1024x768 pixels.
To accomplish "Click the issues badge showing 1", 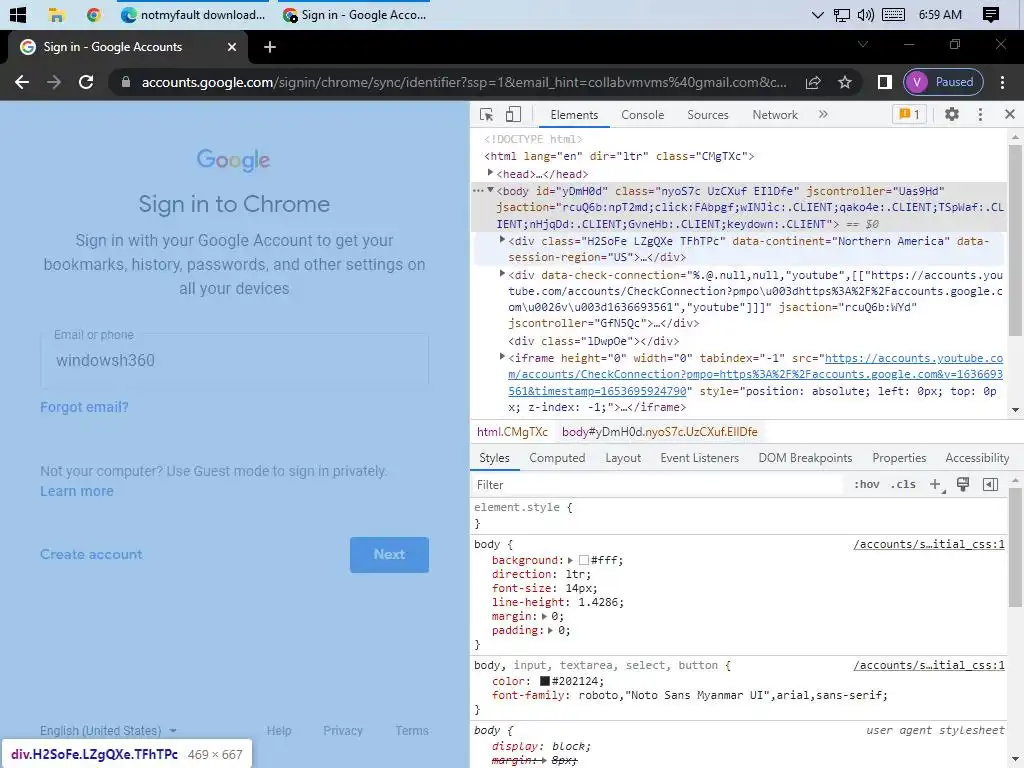I will (x=909, y=114).
